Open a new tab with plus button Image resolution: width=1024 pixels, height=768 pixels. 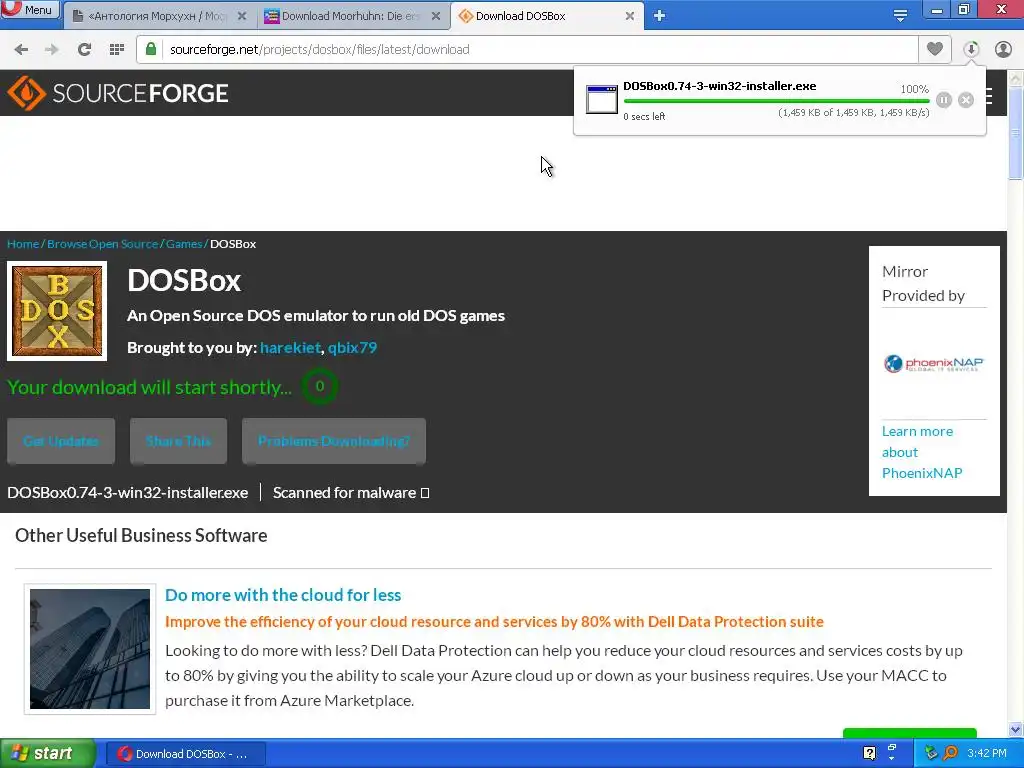pyautogui.click(x=660, y=16)
